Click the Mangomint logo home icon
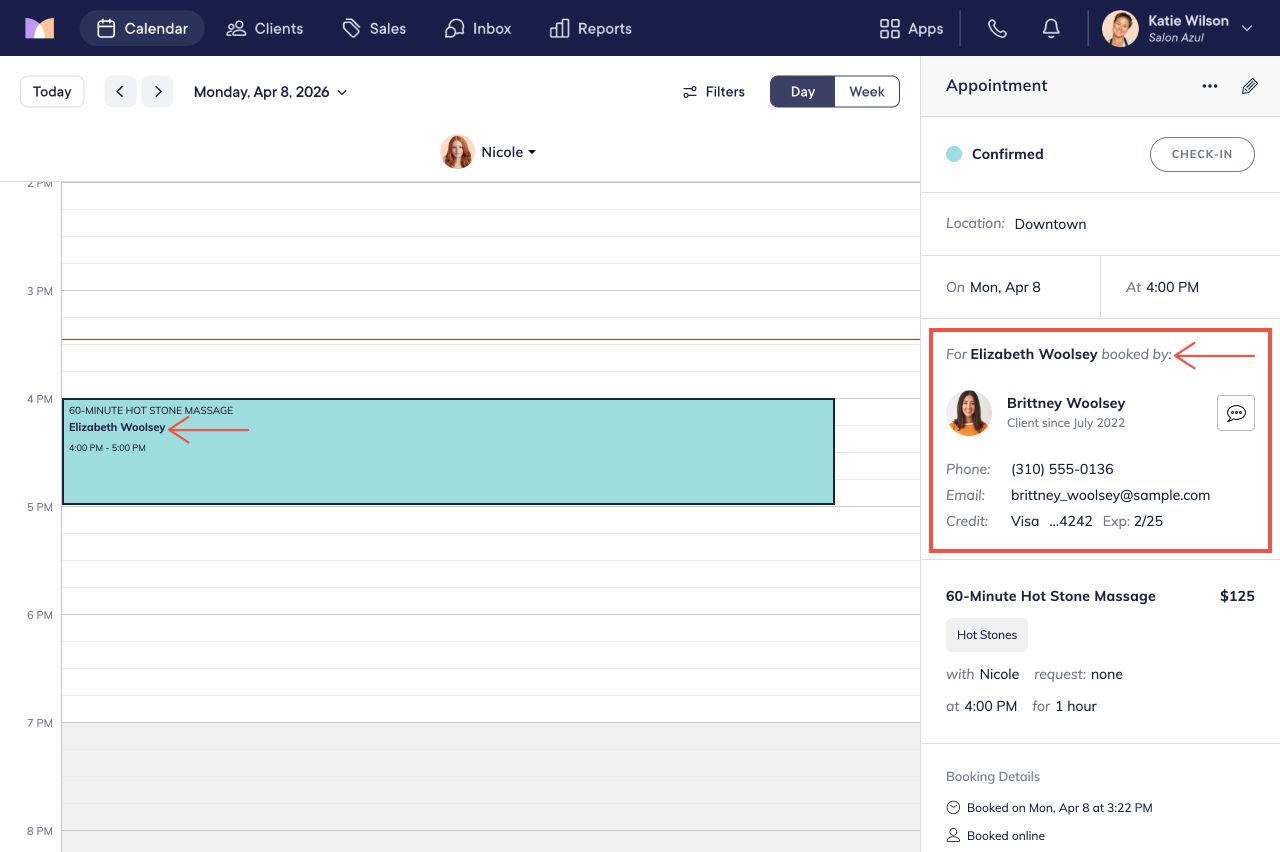 click(x=40, y=28)
